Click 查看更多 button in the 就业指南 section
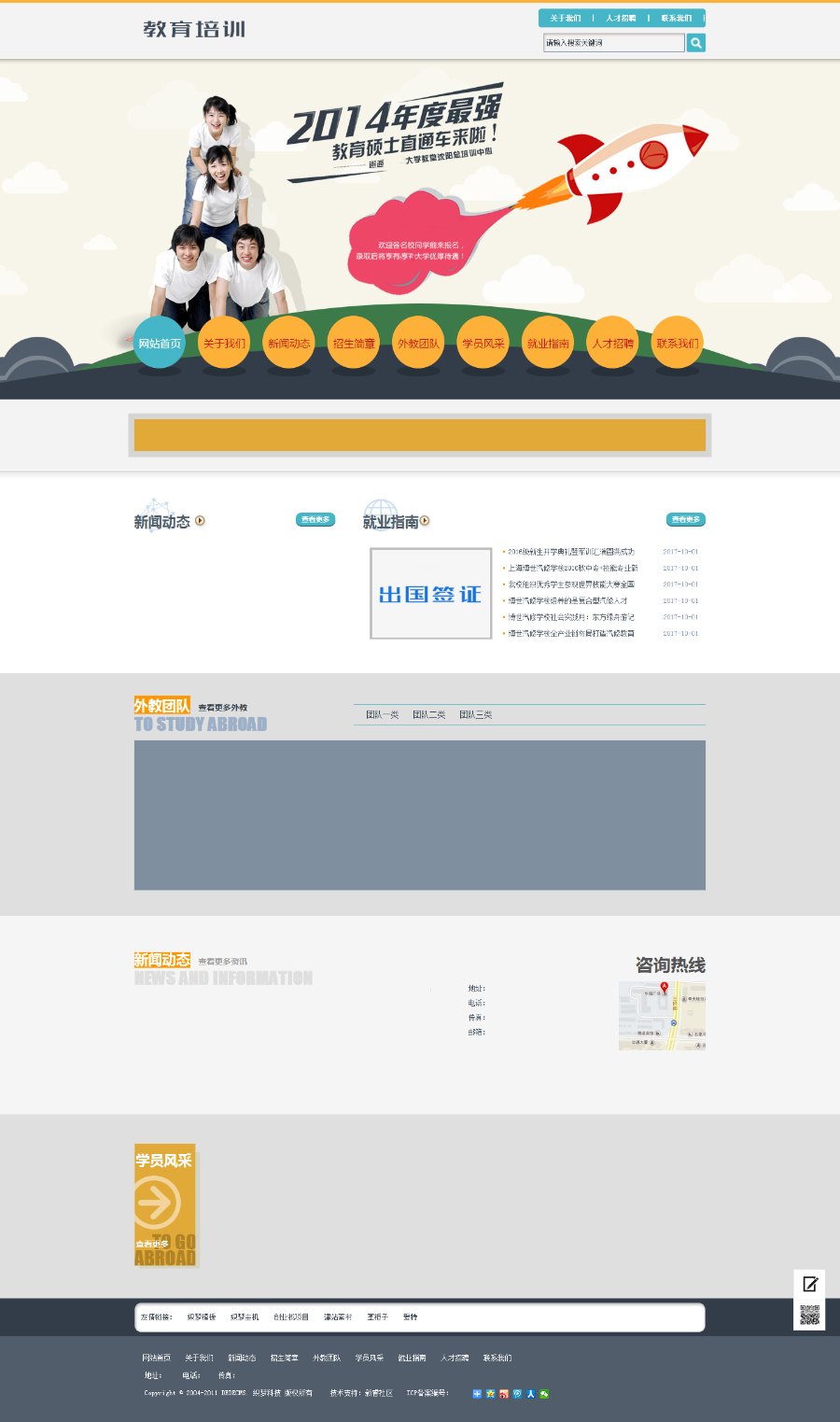 tap(686, 519)
